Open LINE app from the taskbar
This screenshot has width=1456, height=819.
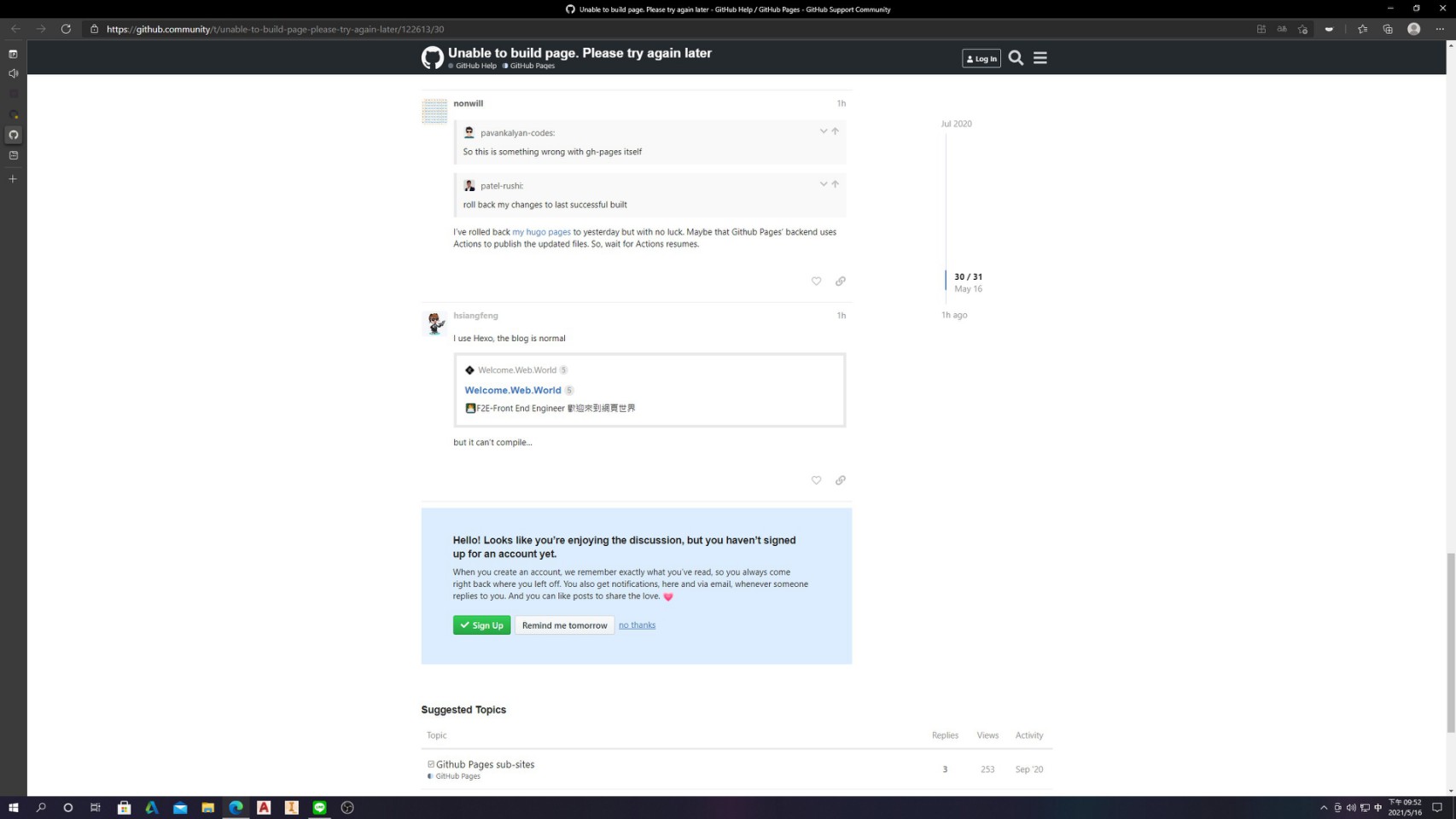[319, 808]
